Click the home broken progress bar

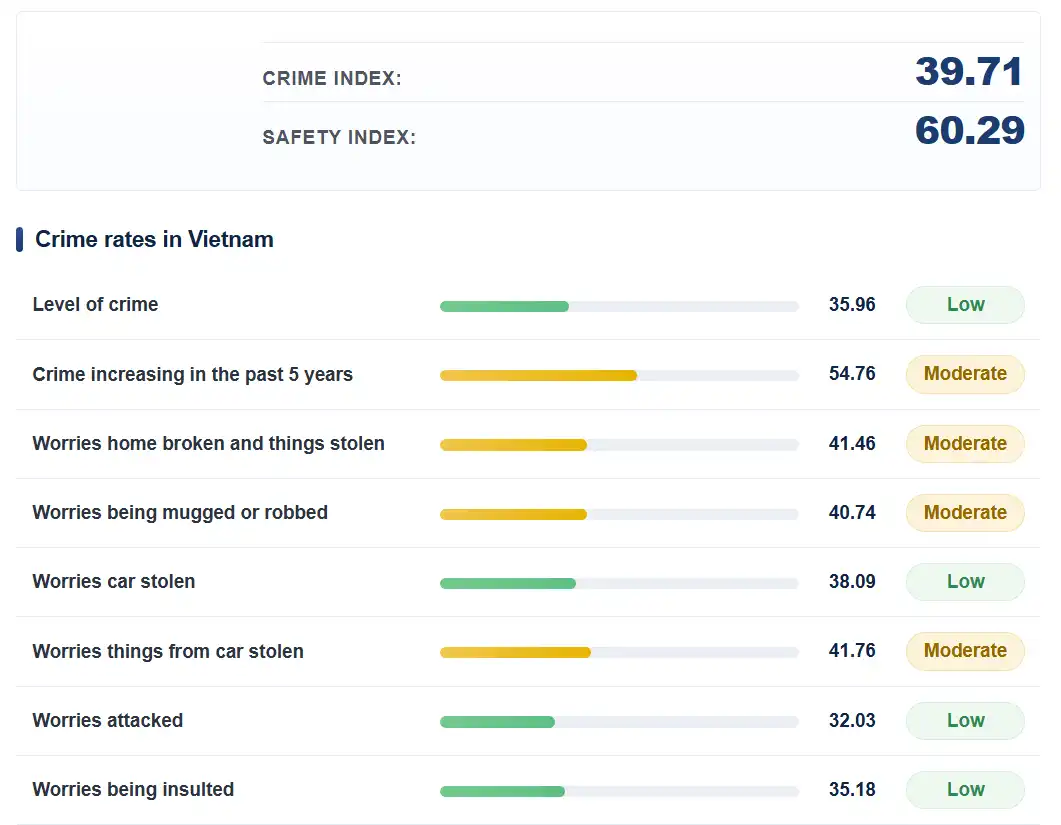pos(619,445)
